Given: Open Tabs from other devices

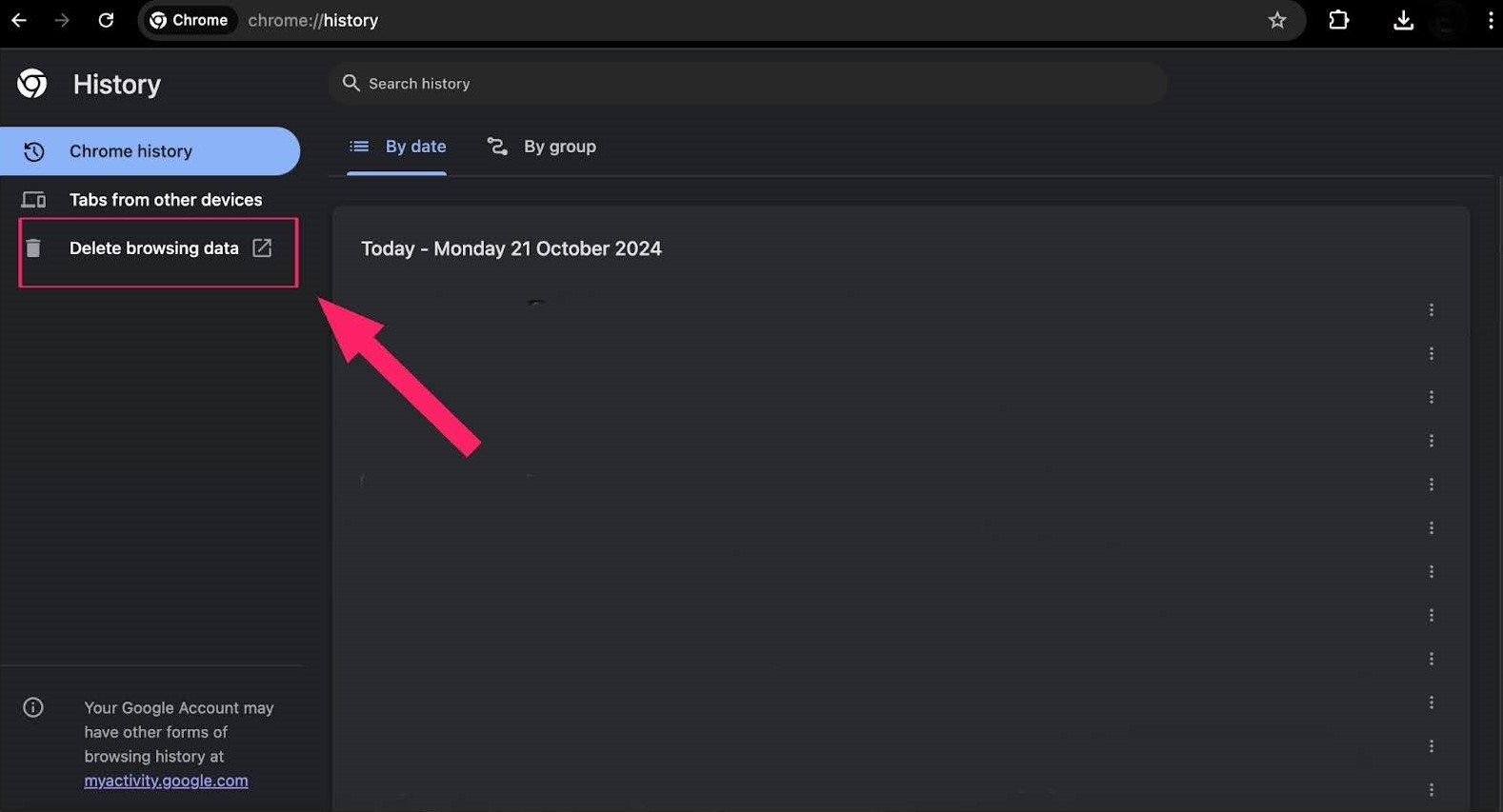Looking at the screenshot, I should 150,200.
